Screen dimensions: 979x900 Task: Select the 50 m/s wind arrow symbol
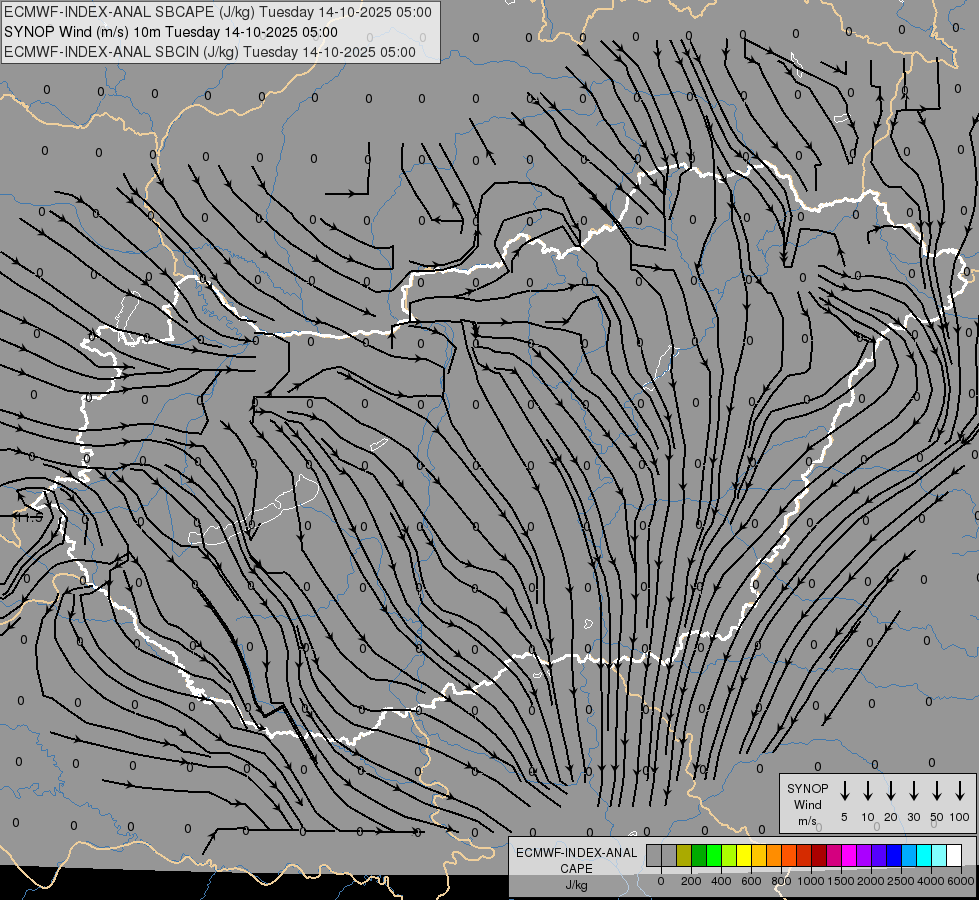937,791
